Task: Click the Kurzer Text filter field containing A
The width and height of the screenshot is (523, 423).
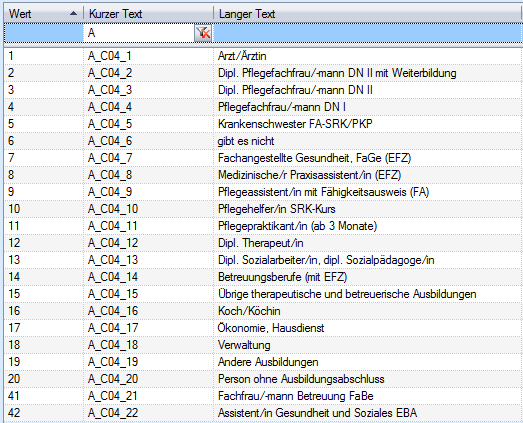Action: pyautogui.click(x=139, y=33)
